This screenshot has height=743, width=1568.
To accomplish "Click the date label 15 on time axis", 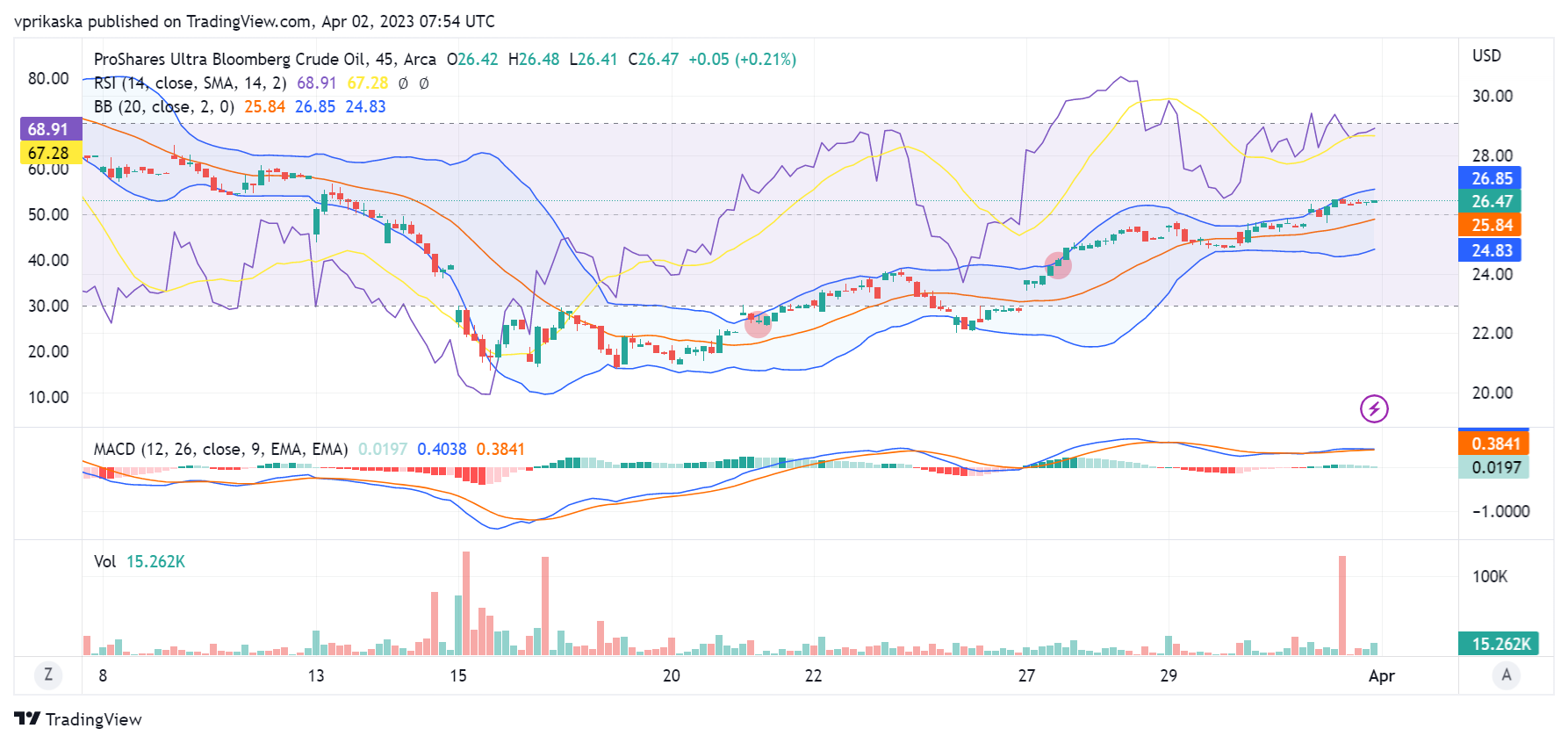I will (x=458, y=675).
